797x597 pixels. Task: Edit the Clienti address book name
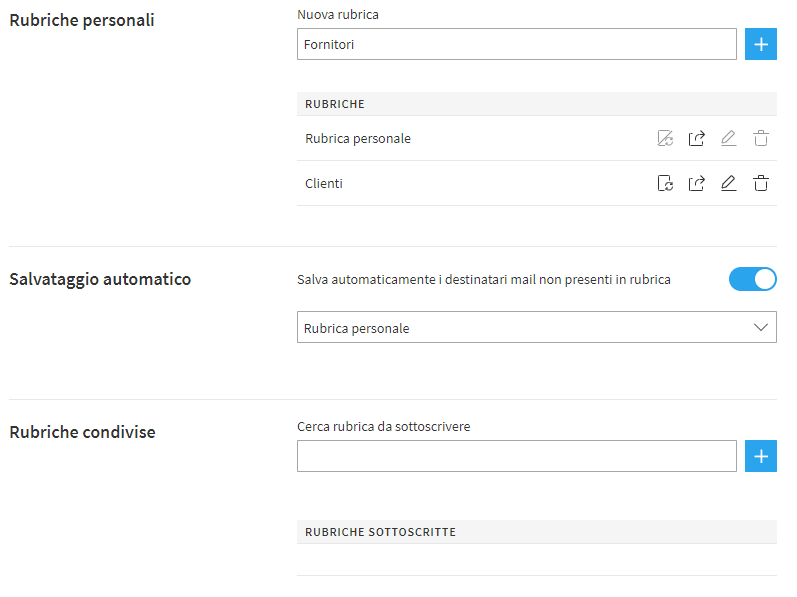click(x=729, y=183)
